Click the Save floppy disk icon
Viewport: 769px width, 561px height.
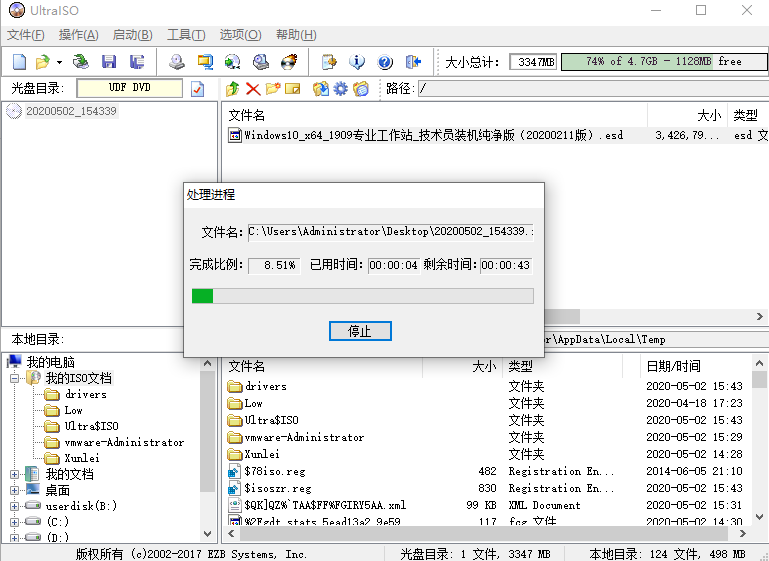point(109,62)
